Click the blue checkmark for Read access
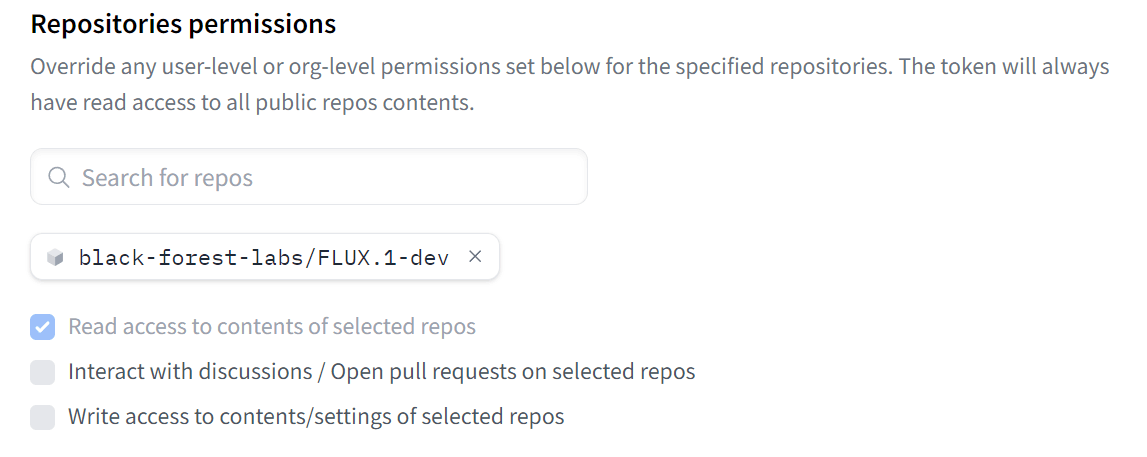 [42, 327]
